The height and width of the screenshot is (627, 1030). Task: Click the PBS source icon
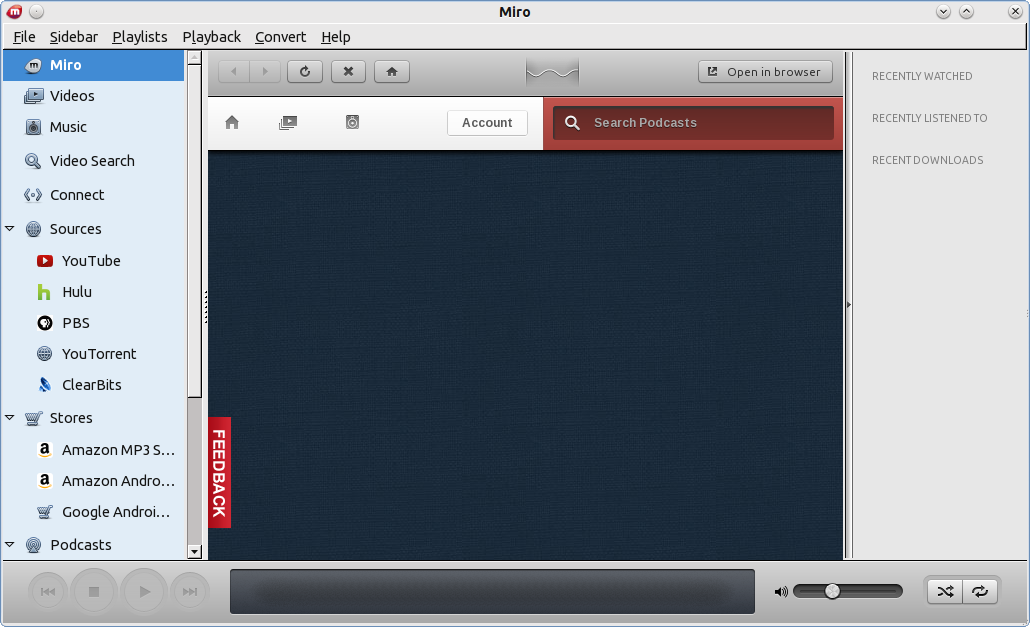[45, 323]
